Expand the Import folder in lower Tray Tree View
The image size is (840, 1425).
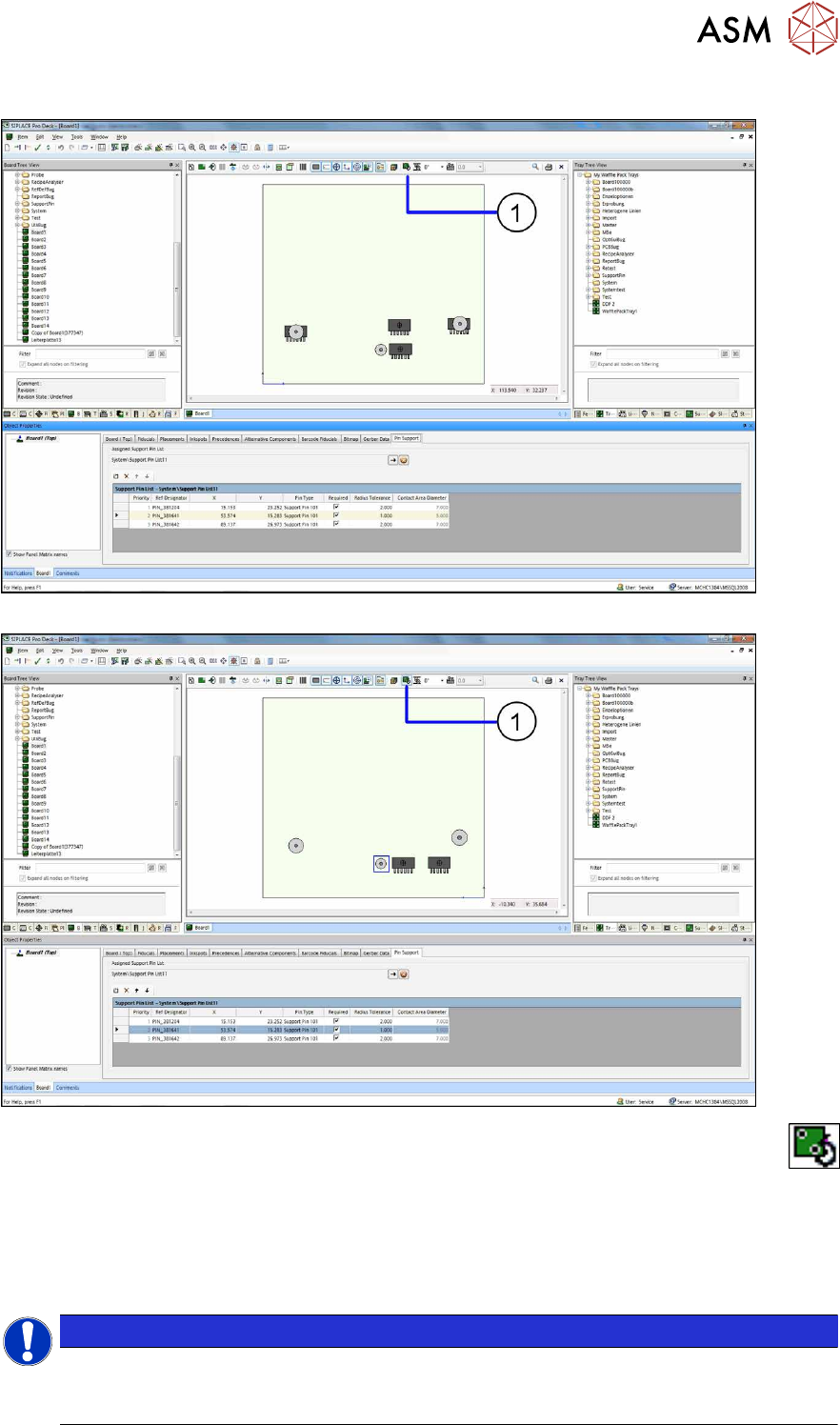click(x=589, y=732)
